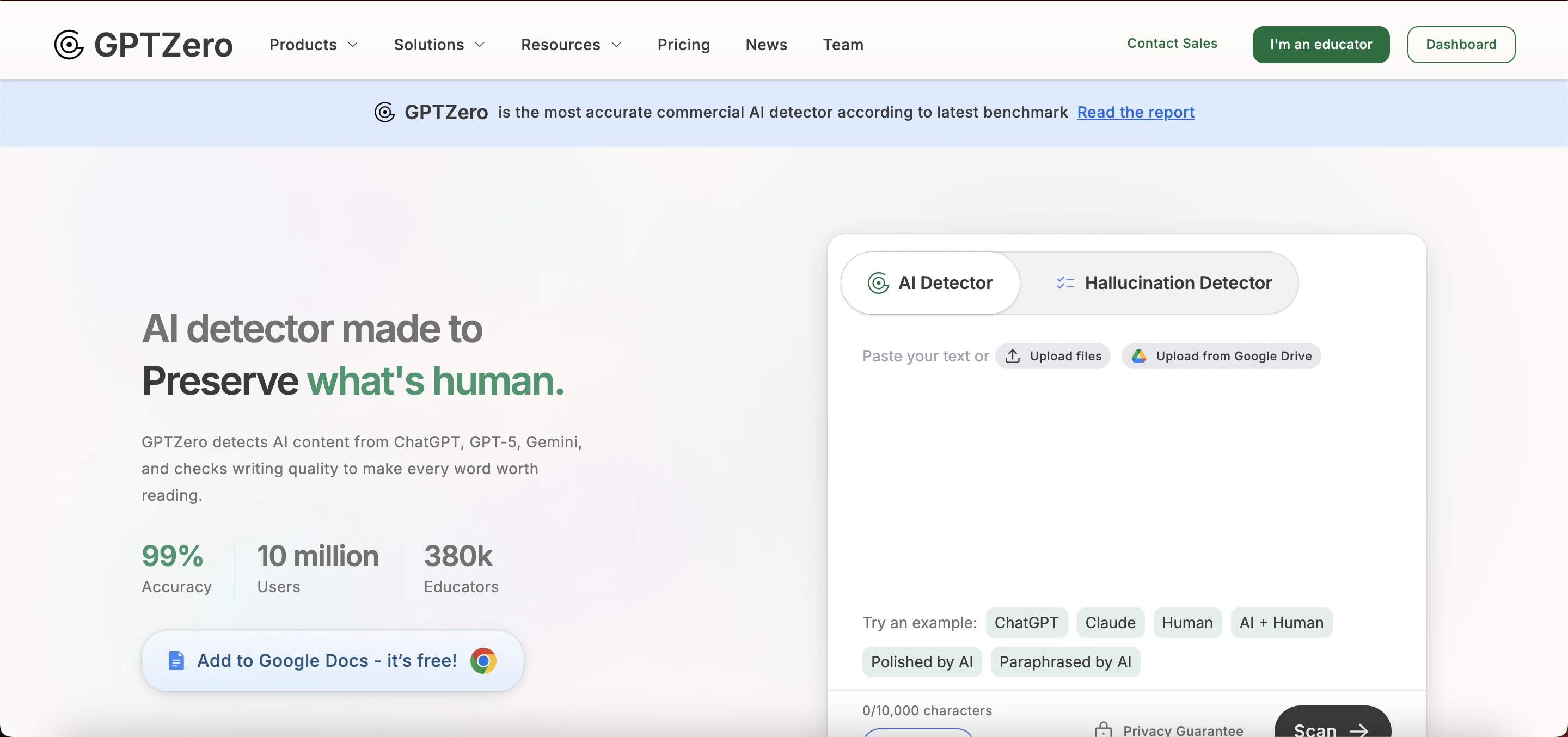The height and width of the screenshot is (737, 1568).
Task: Select the ChatGPT example chip
Action: [x=1026, y=623]
